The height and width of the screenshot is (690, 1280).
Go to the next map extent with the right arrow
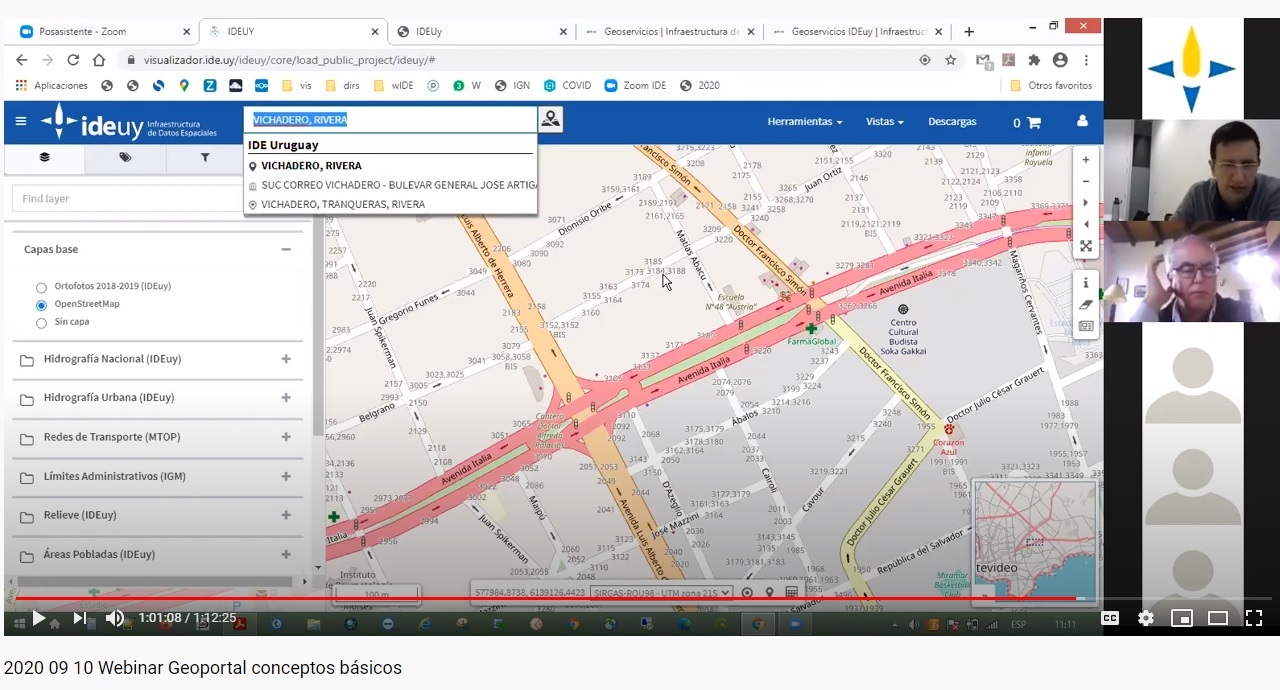pos(1086,203)
